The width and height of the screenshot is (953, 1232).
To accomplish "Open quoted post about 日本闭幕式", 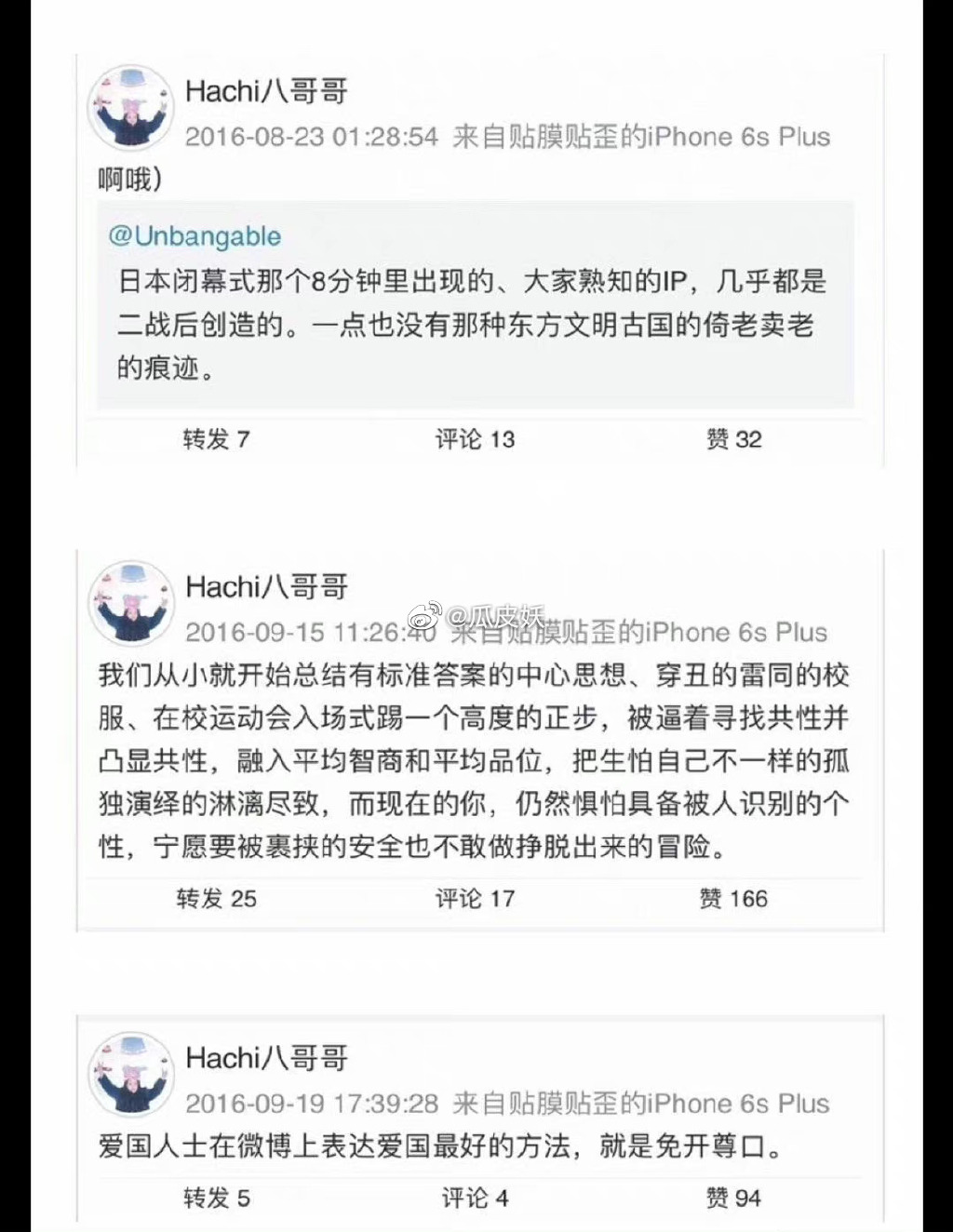I will click(476, 304).
